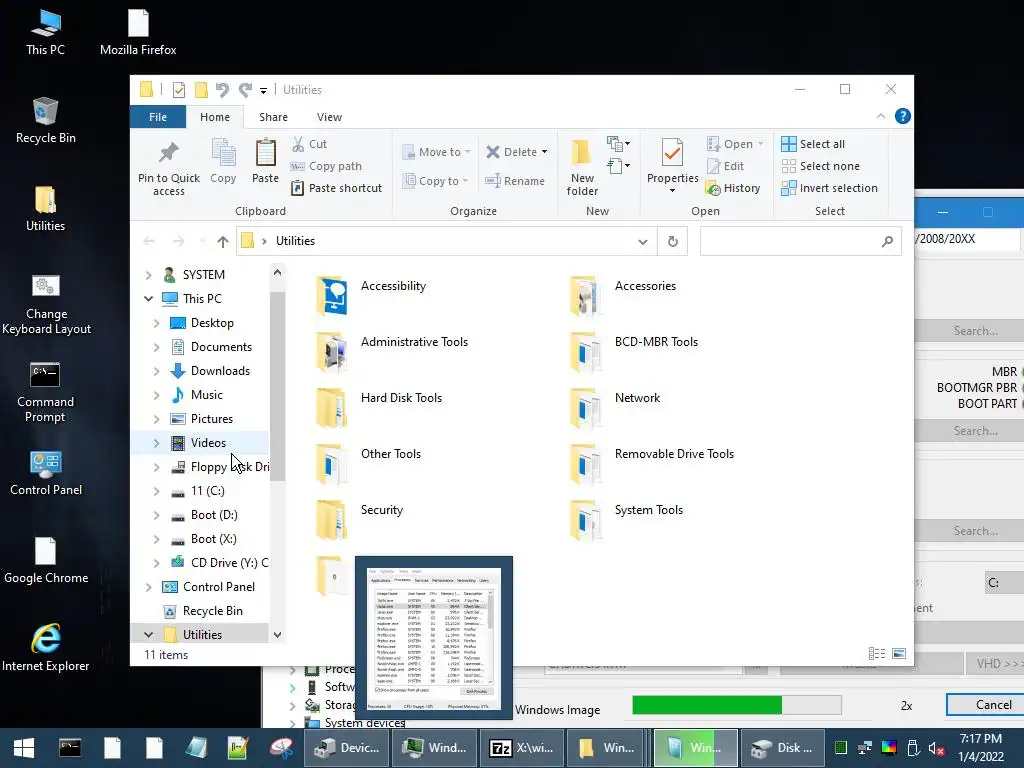Screen dimensions: 1024x768
Task: Open Properties from the ribbon
Action: pos(673,165)
